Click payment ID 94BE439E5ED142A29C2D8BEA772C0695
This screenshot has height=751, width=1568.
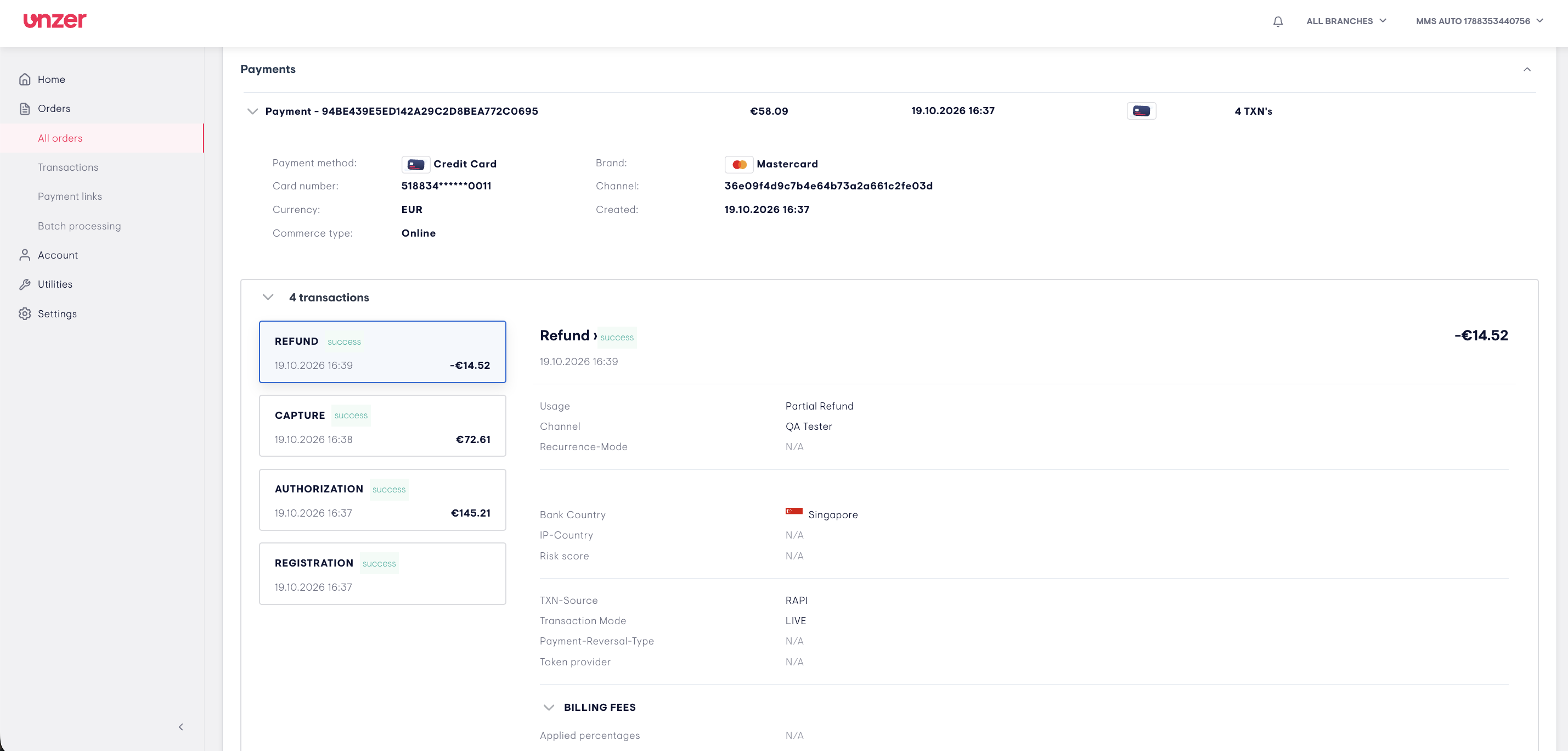point(430,111)
